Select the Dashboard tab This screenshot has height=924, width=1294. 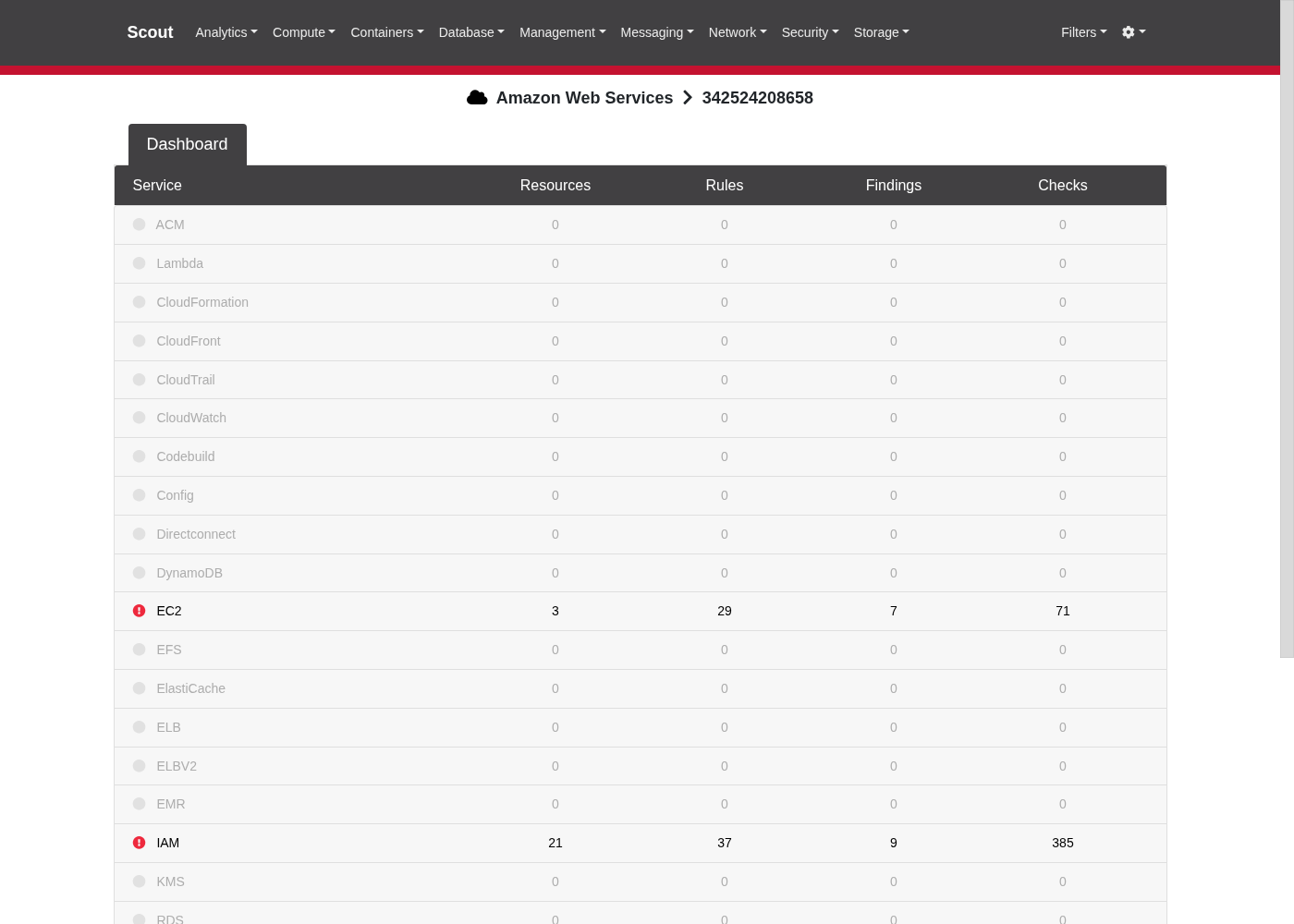[x=188, y=144]
